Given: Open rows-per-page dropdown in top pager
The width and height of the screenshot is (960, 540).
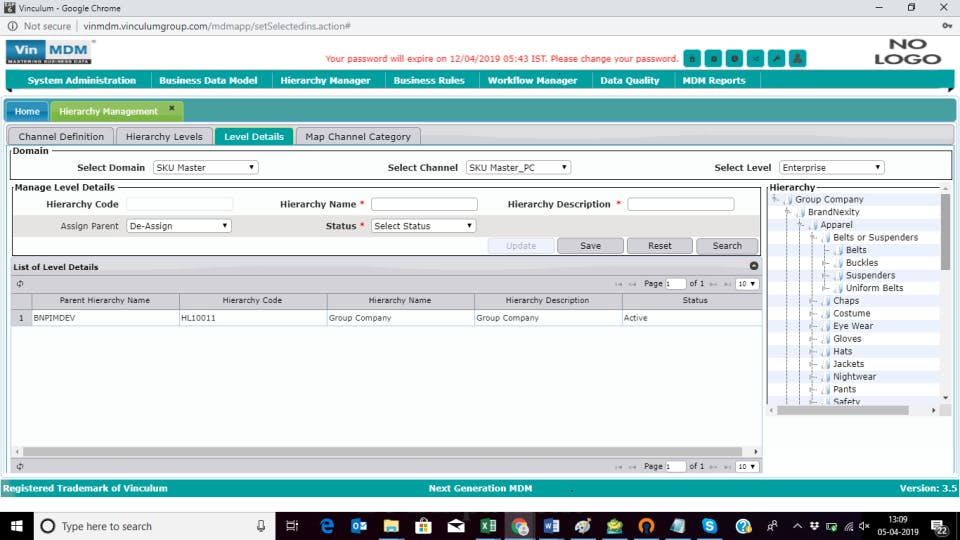Looking at the screenshot, I should (x=746, y=284).
